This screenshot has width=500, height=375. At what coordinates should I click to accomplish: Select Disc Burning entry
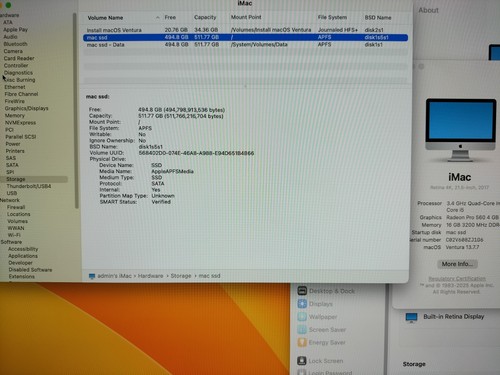coord(20,80)
